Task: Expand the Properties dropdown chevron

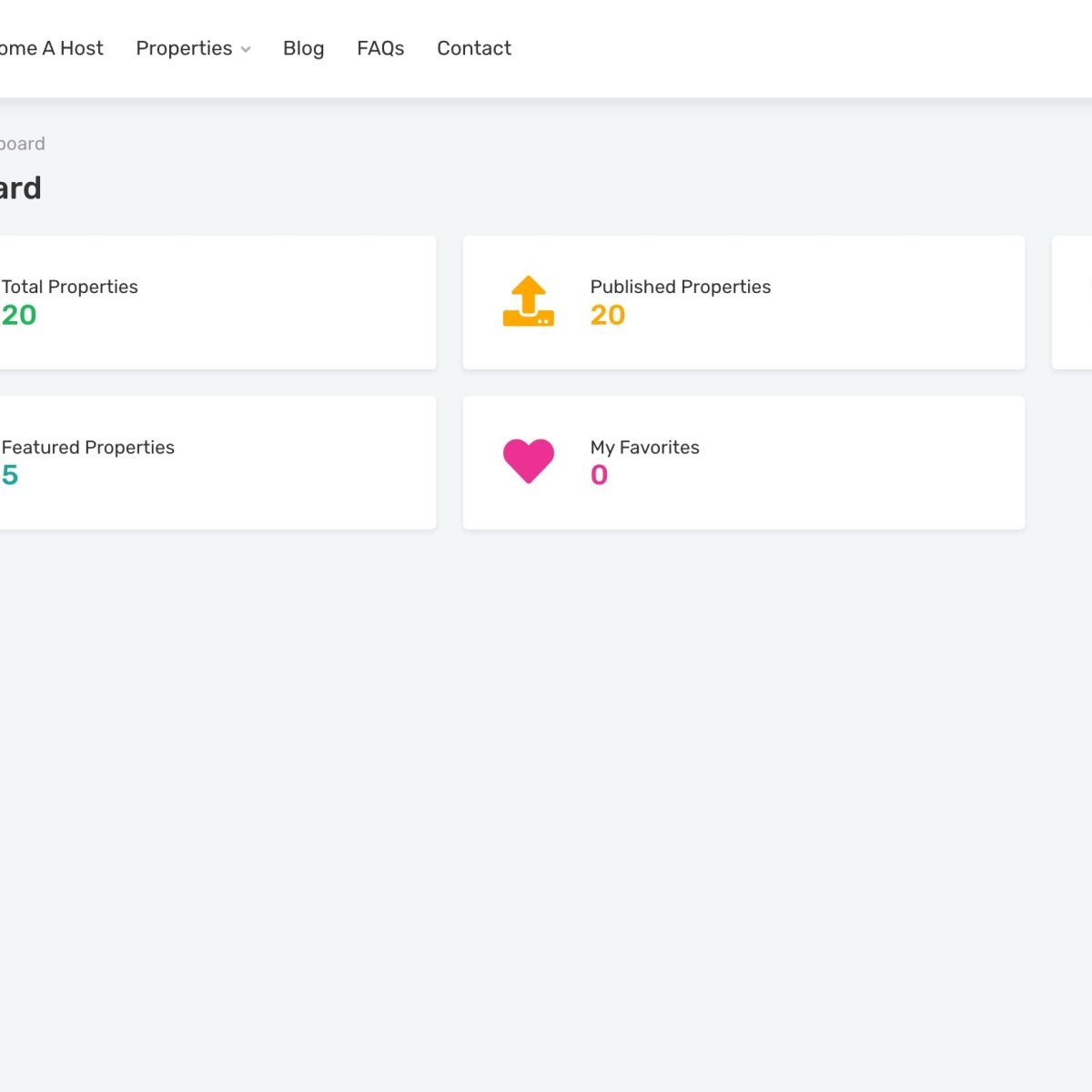Action: pyautogui.click(x=246, y=50)
